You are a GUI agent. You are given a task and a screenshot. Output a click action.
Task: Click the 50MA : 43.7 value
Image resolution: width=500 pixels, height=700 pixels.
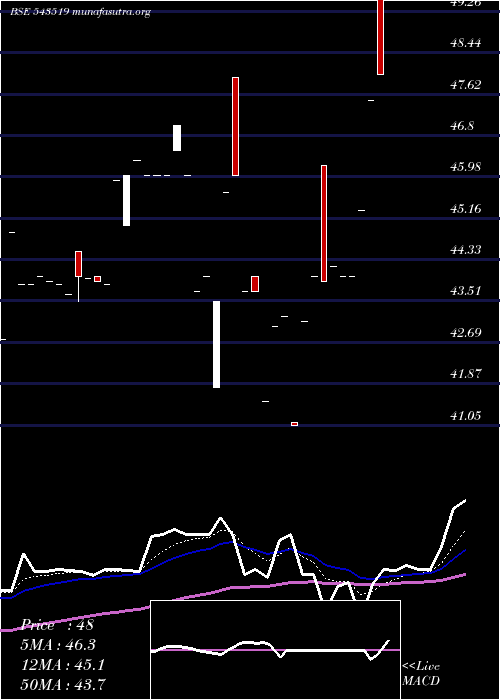[x=63, y=684]
